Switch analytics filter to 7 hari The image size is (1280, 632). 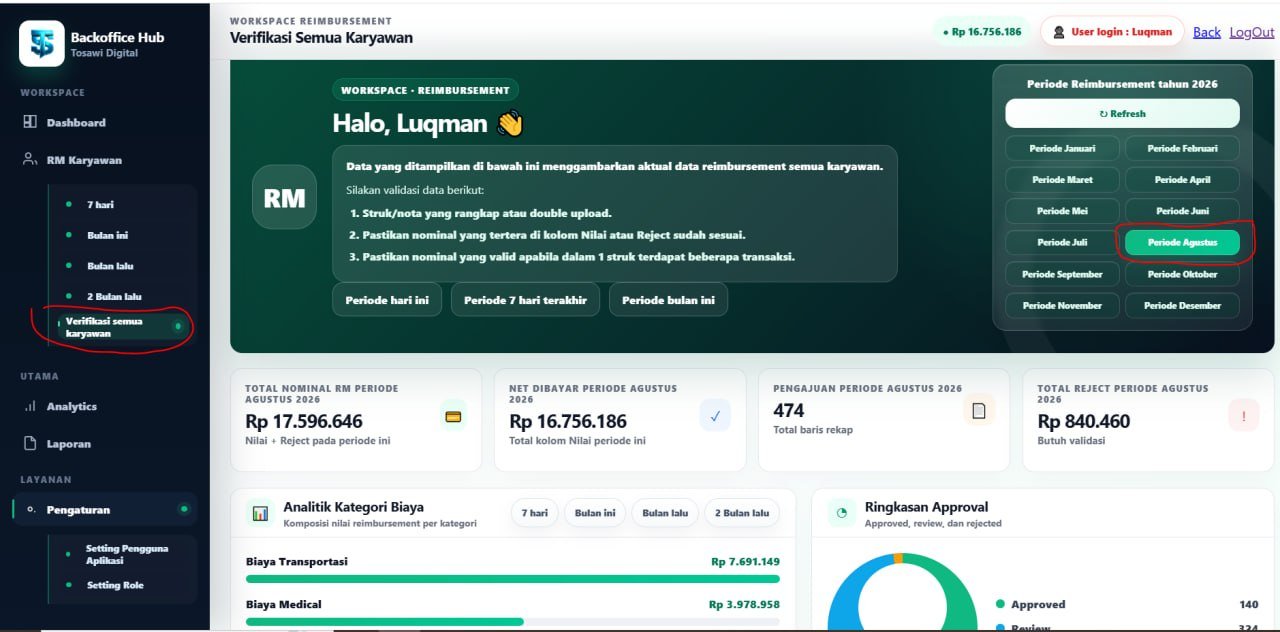tap(534, 513)
